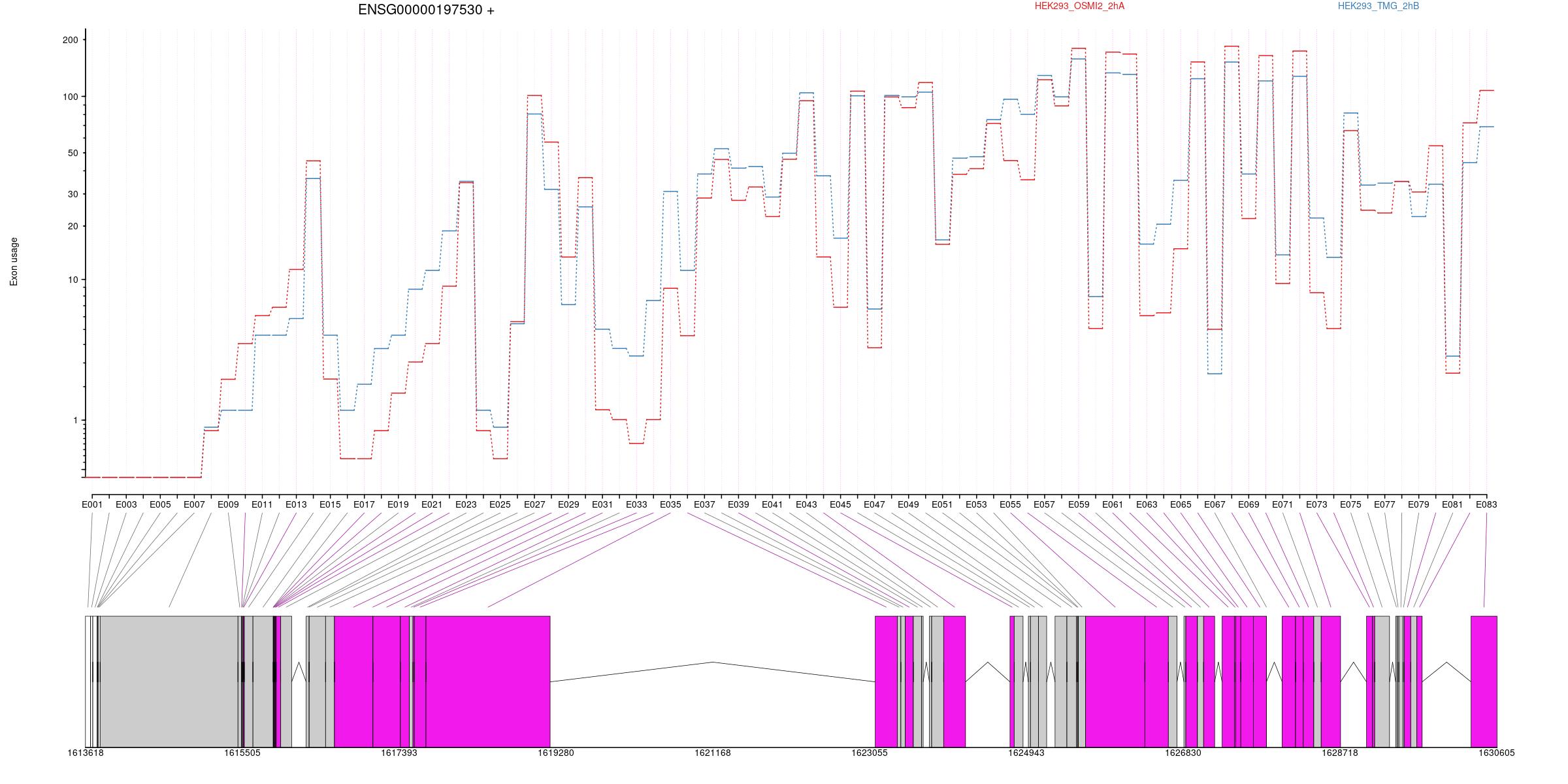Click the y-axis value 20
Image resolution: width=1568 pixels, height=784 pixels.
tap(73, 227)
